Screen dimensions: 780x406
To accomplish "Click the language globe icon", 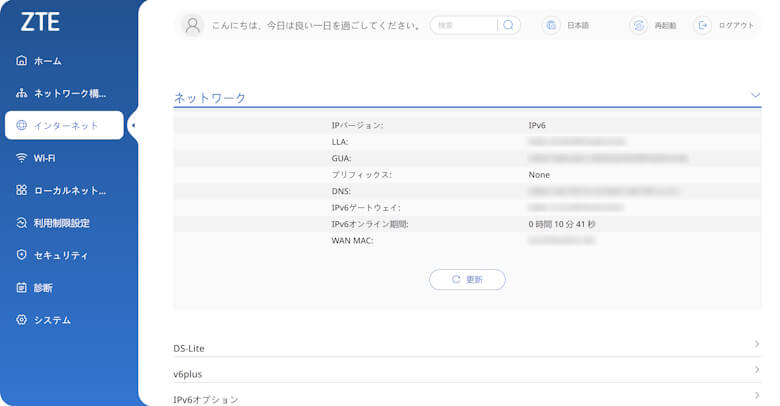I will click(x=550, y=25).
